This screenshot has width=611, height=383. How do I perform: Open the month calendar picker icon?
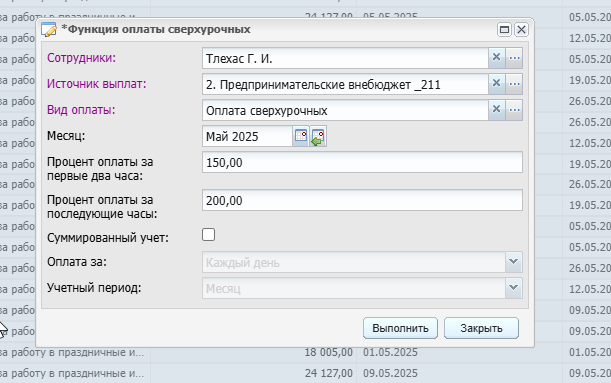301,136
